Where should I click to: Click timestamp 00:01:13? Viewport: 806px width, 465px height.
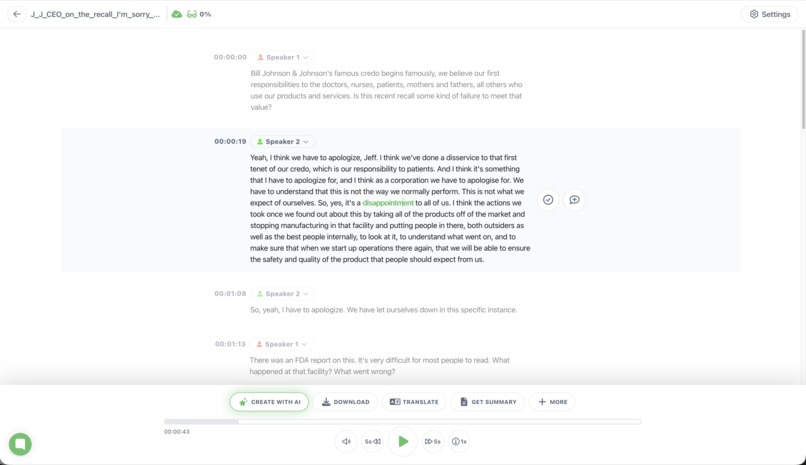[x=230, y=344]
